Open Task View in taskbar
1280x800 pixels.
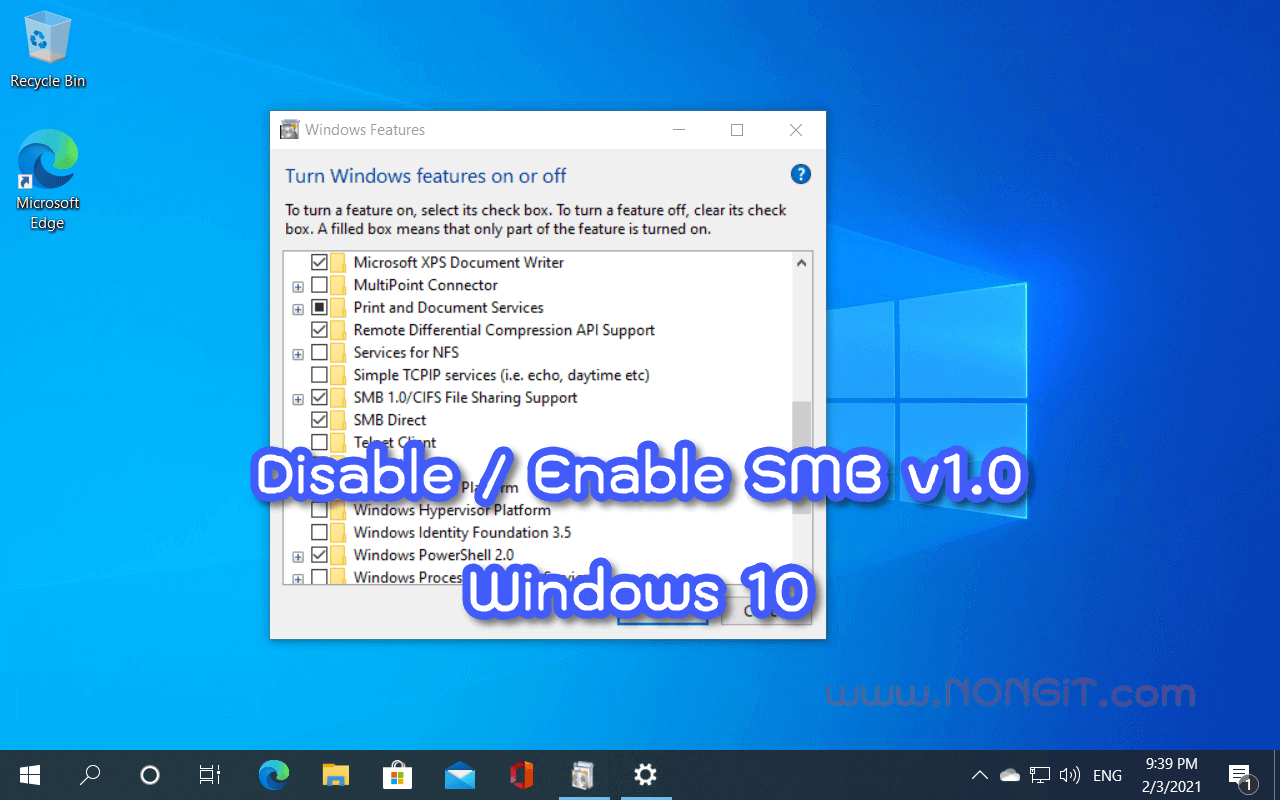pyautogui.click(x=209, y=775)
